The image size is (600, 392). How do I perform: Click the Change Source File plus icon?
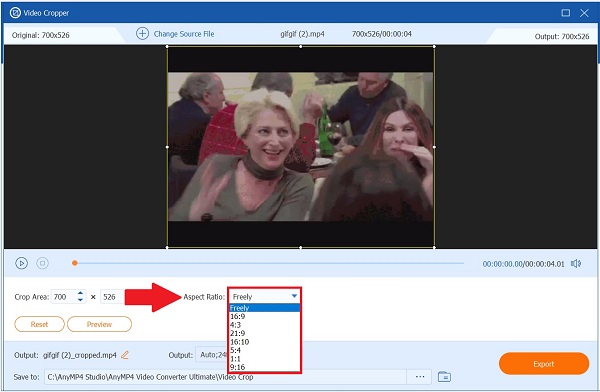(142, 34)
